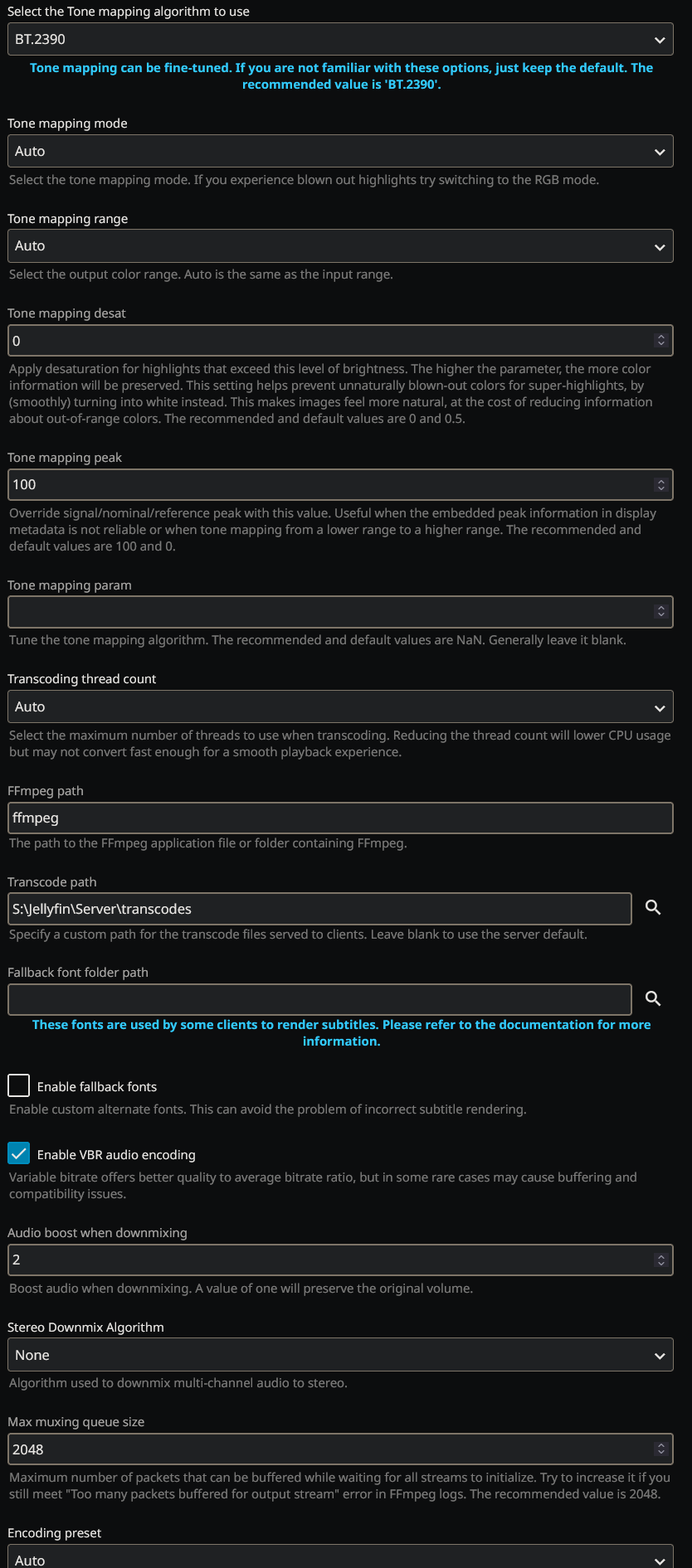Click the Tone mapping peak stepper arrows
This screenshot has width=692, height=1568.
coord(660,485)
